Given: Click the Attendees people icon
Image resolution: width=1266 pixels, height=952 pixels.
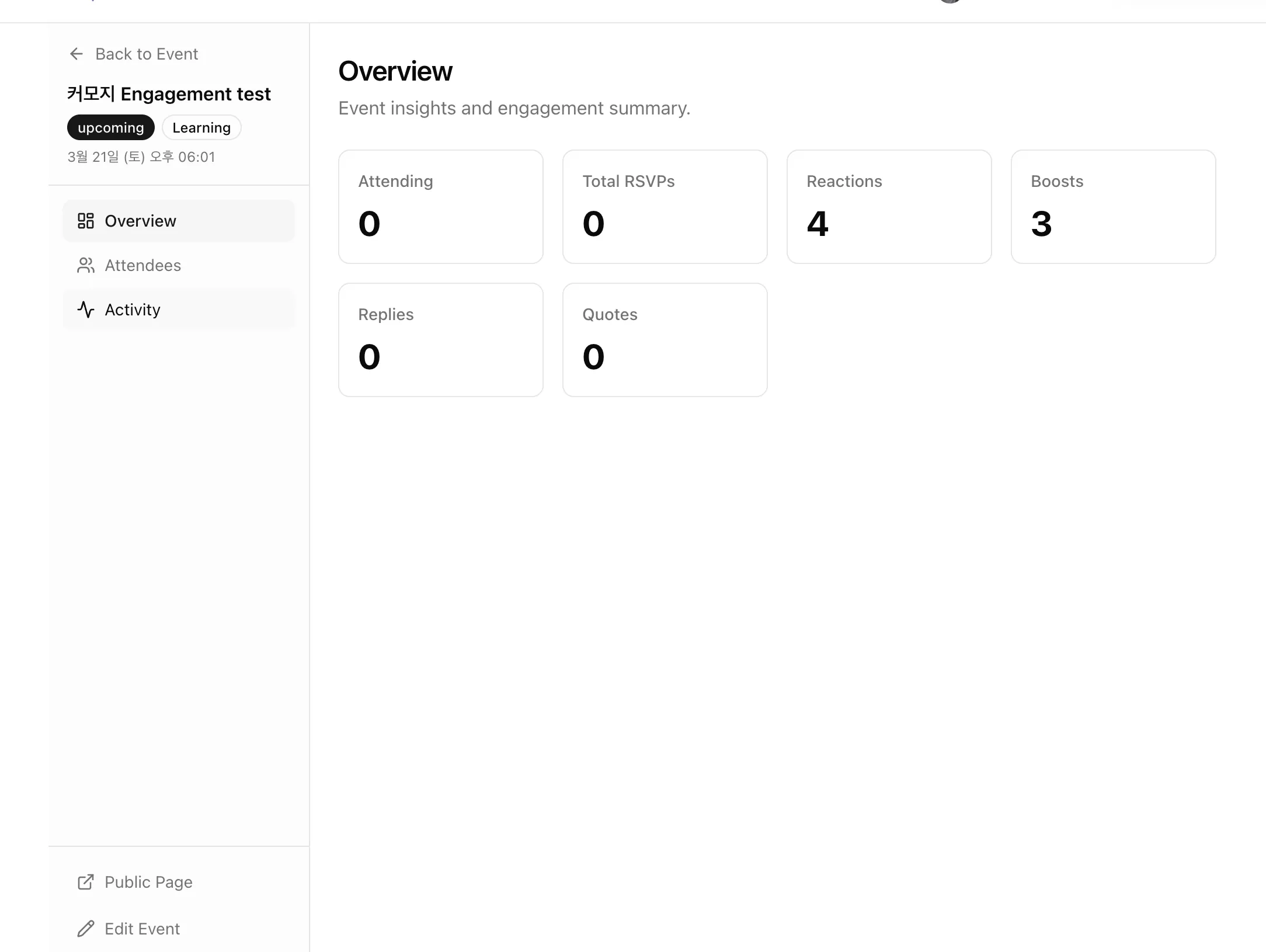Looking at the screenshot, I should pos(86,265).
